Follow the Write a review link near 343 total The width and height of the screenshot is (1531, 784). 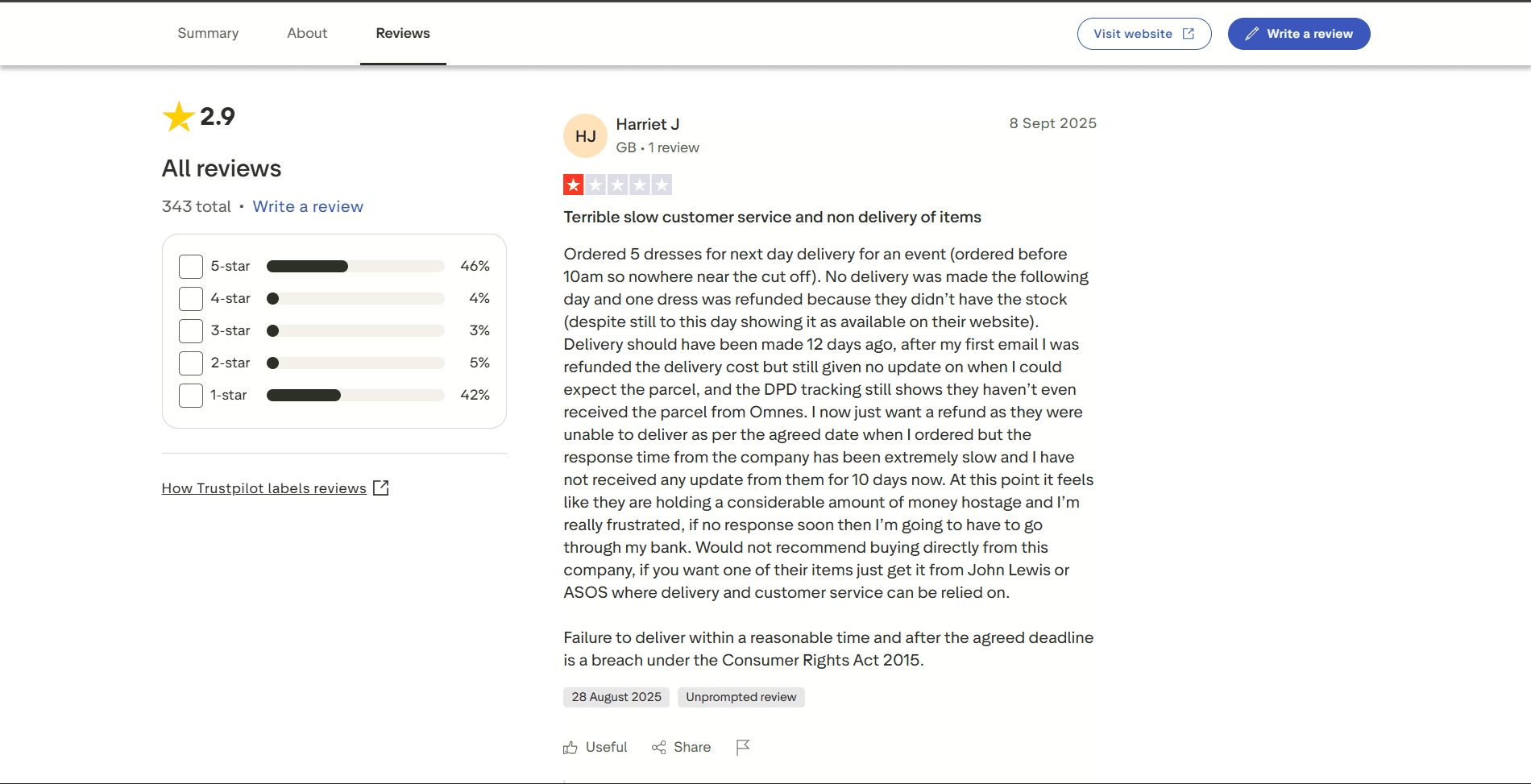308,206
